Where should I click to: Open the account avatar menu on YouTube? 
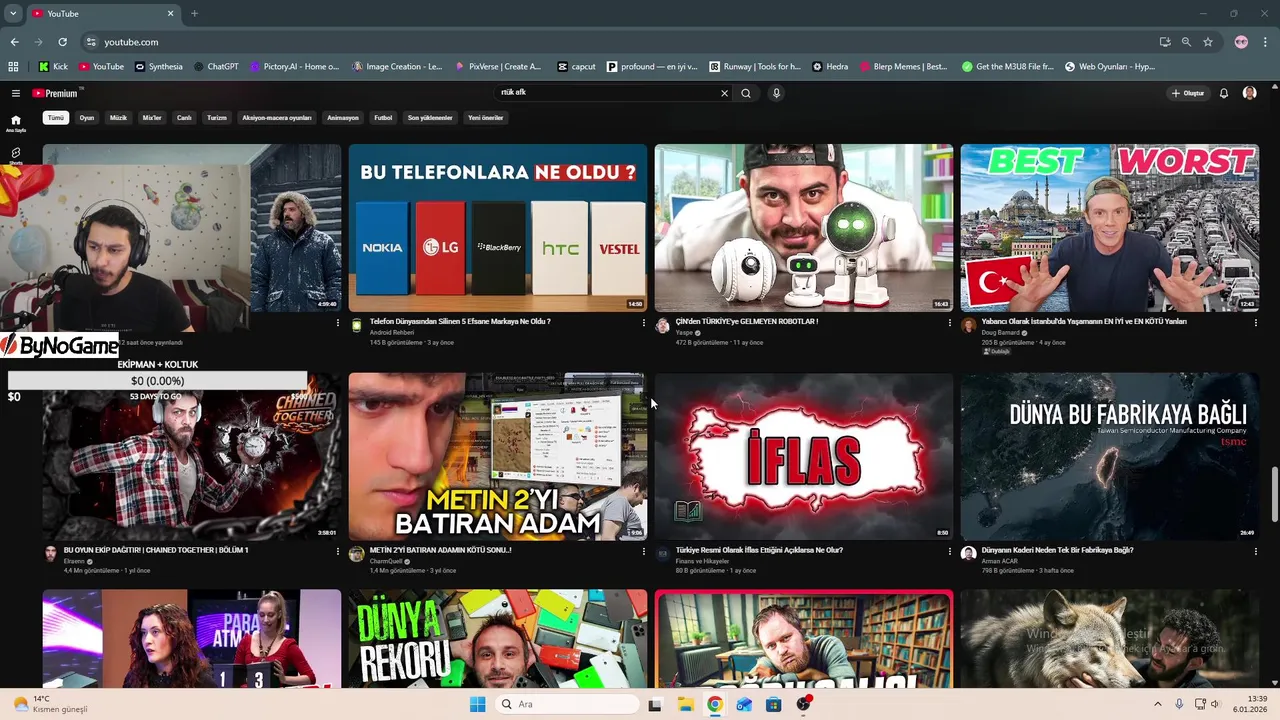pyautogui.click(x=1249, y=93)
